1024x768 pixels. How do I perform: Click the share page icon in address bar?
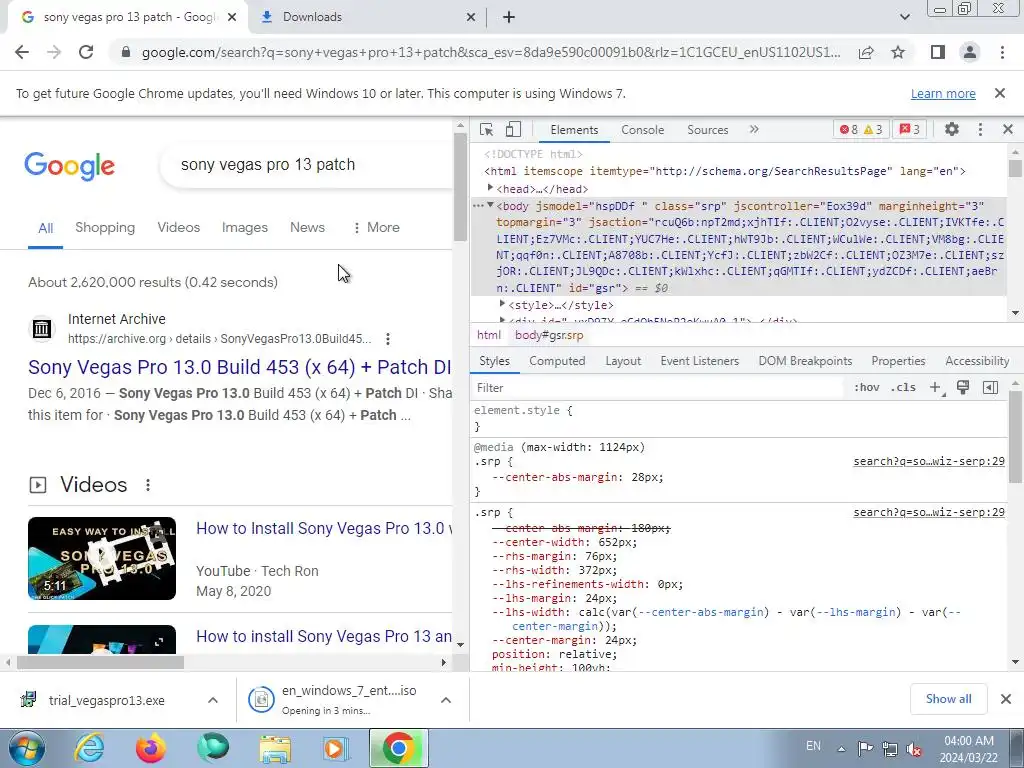tap(866, 52)
